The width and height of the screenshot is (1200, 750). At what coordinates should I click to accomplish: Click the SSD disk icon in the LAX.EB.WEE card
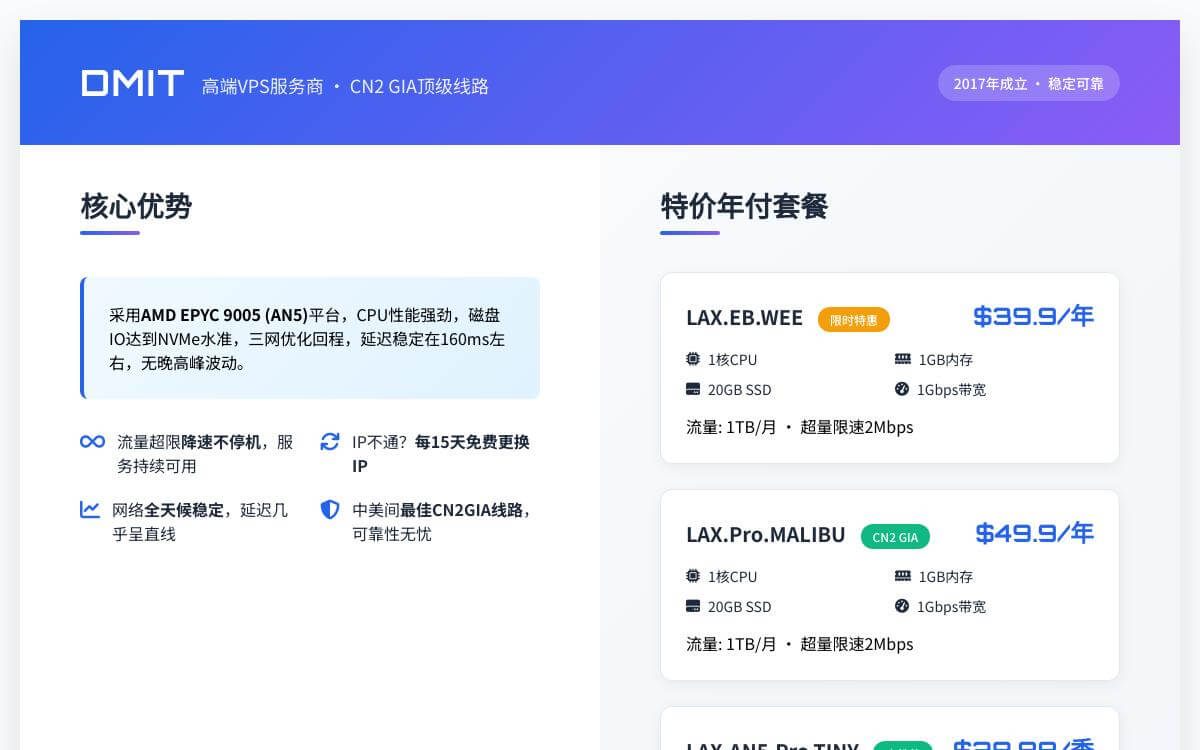click(x=692, y=390)
